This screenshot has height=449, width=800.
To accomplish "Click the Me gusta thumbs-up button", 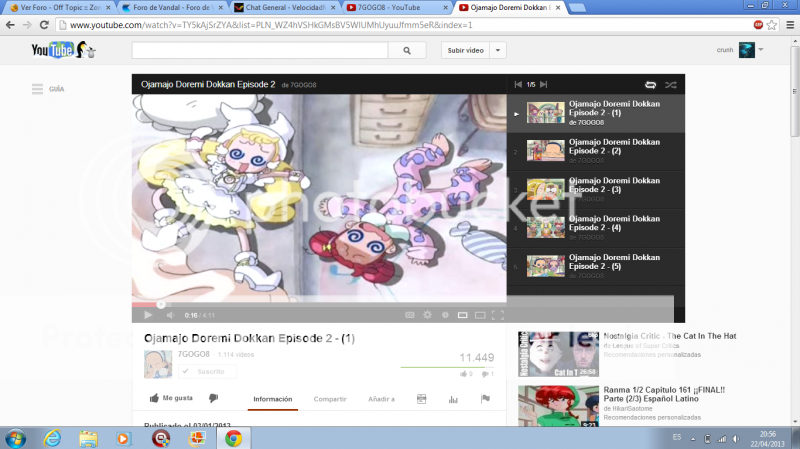I will point(171,398).
